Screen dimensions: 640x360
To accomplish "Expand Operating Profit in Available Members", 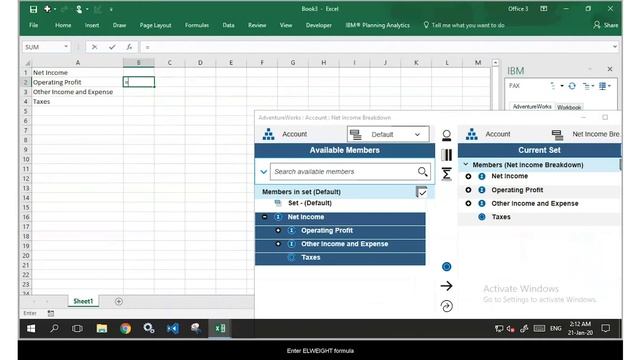I will click(x=278, y=230).
